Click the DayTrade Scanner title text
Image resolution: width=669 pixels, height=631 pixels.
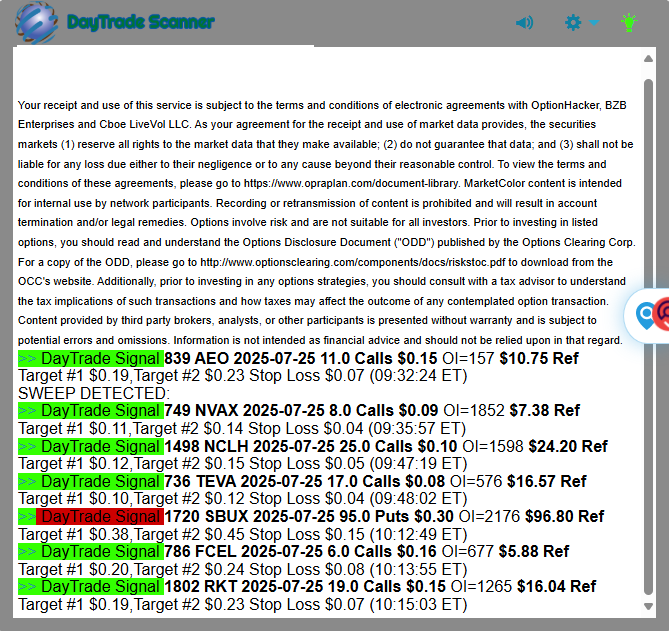[141, 22]
